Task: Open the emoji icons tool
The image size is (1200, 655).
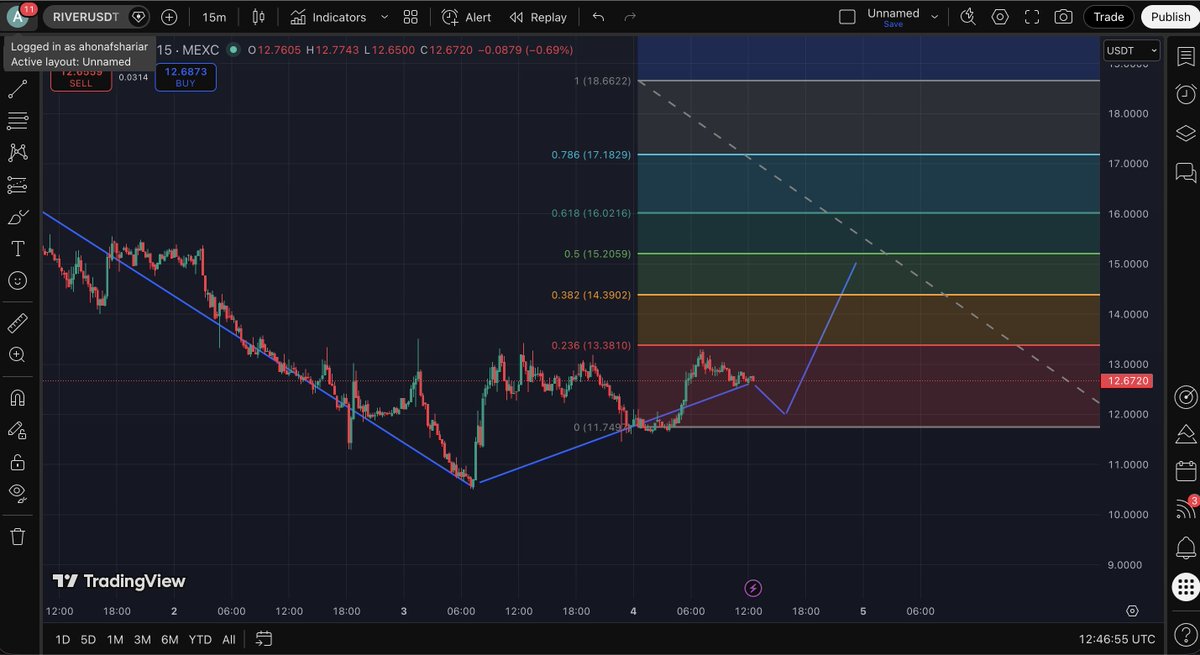Action: (x=17, y=281)
